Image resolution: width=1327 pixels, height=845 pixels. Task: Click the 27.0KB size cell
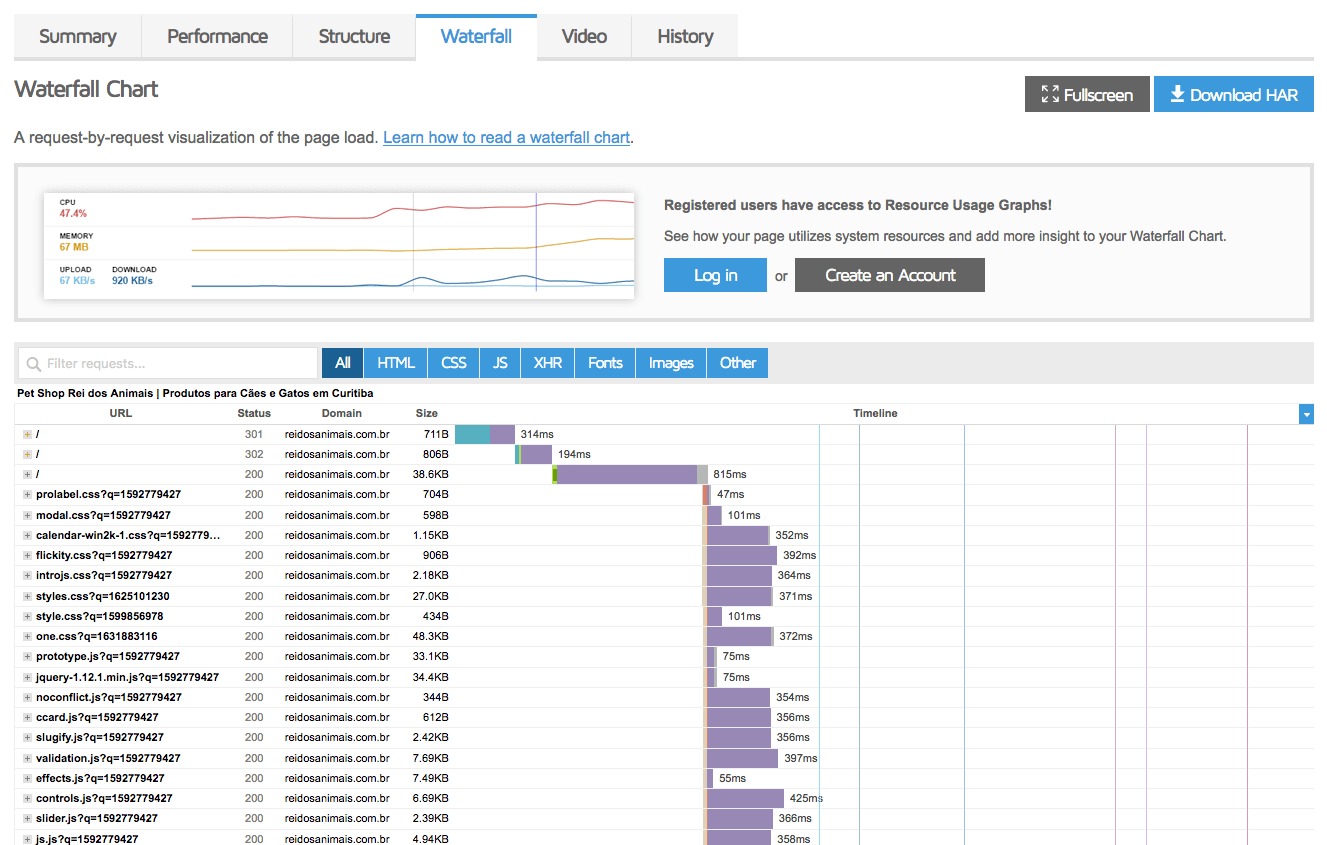pos(431,596)
